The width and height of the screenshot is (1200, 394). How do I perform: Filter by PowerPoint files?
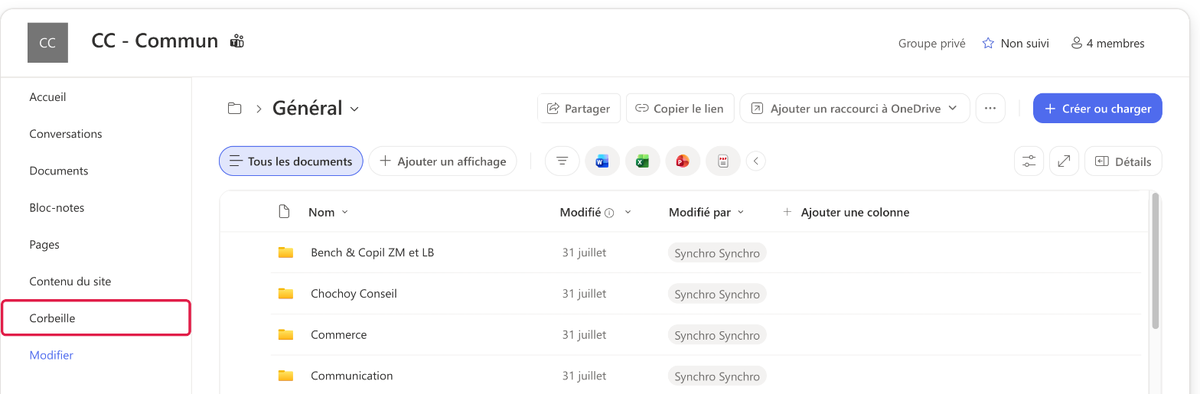click(x=683, y=161)
